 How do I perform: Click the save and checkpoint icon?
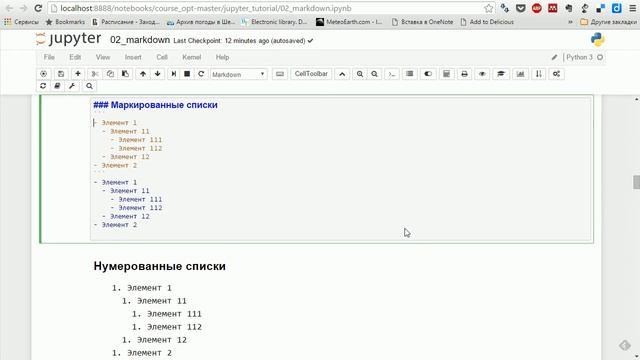click(61, 74)
